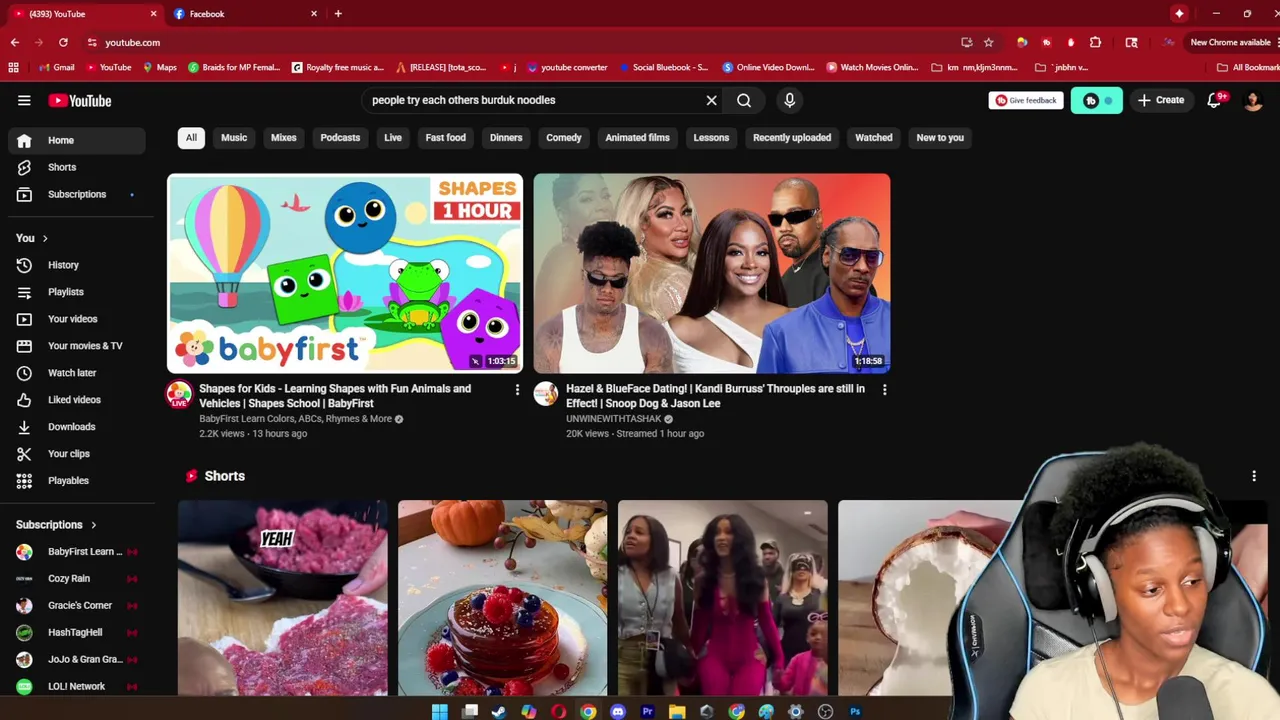Open options menu for Shapes for Kids video
Screen dimensions: 1280x720
tap(517, 389)
